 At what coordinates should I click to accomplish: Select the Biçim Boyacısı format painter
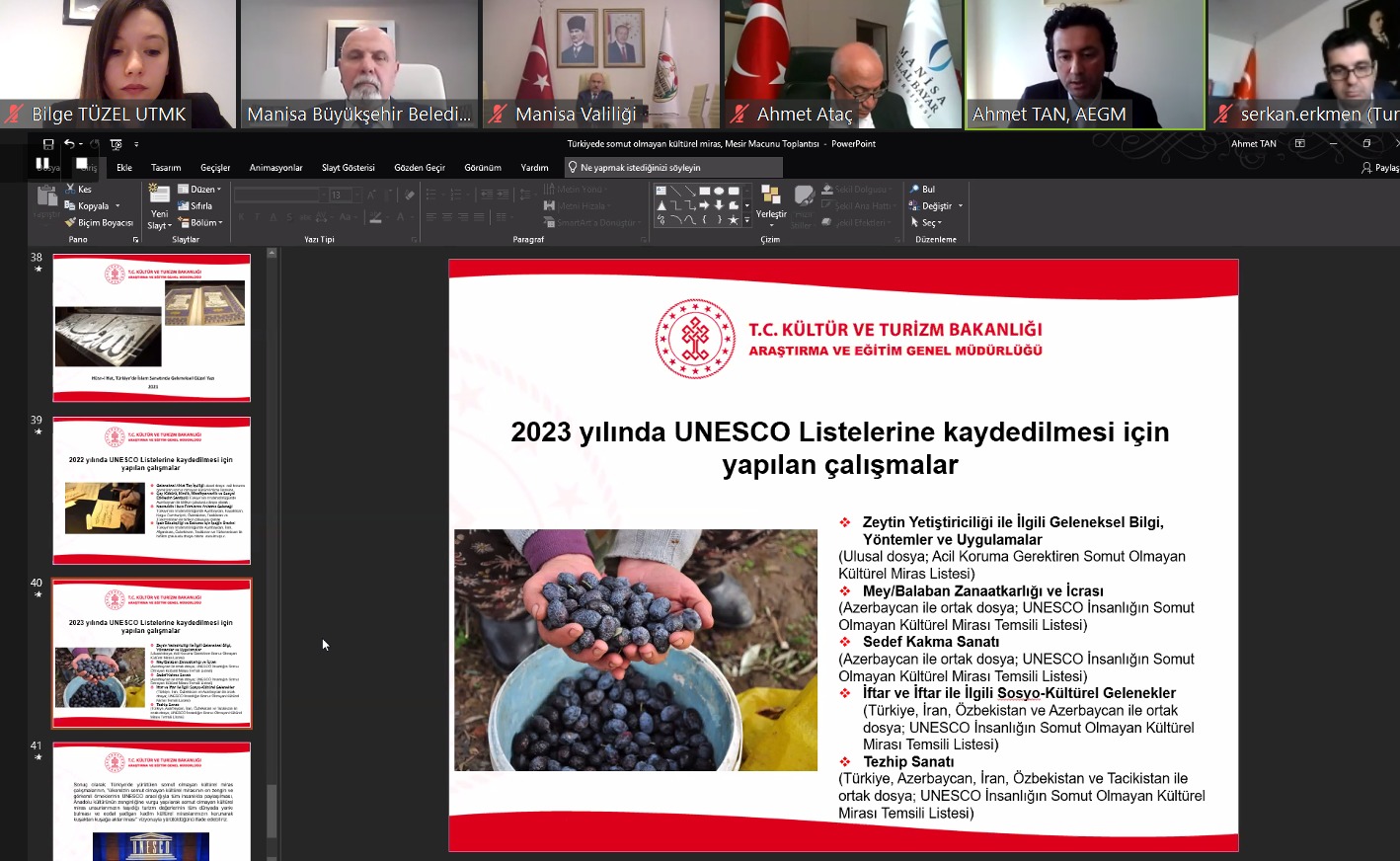[x=99, y=223]
